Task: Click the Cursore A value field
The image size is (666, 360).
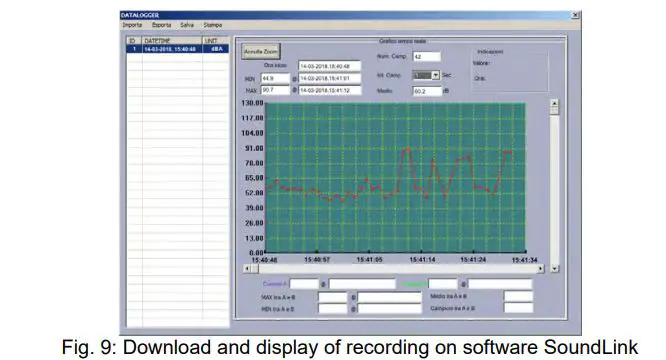Action: 304,284
